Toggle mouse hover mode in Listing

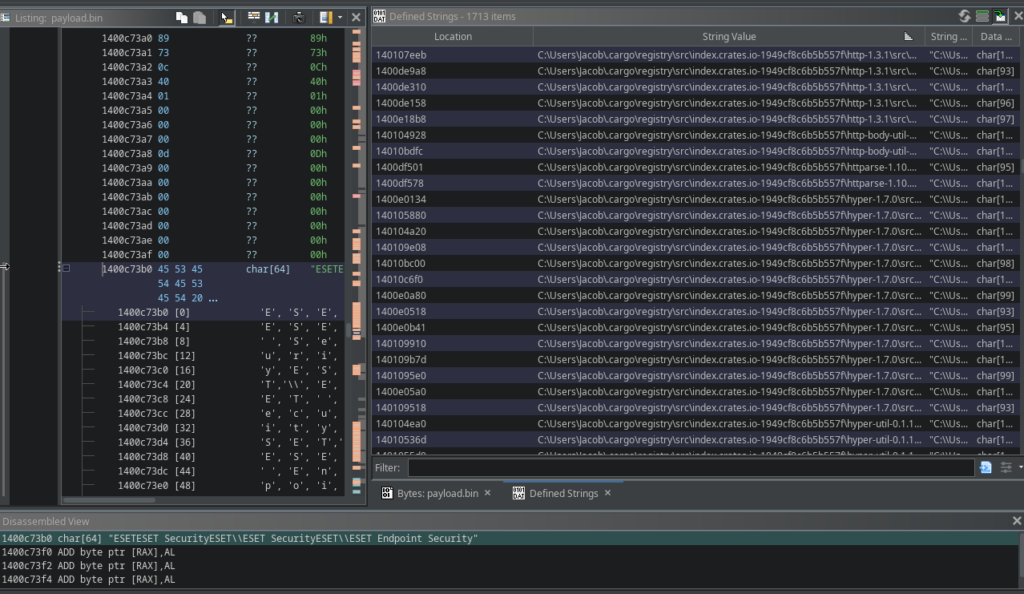[x=226, y=17]
